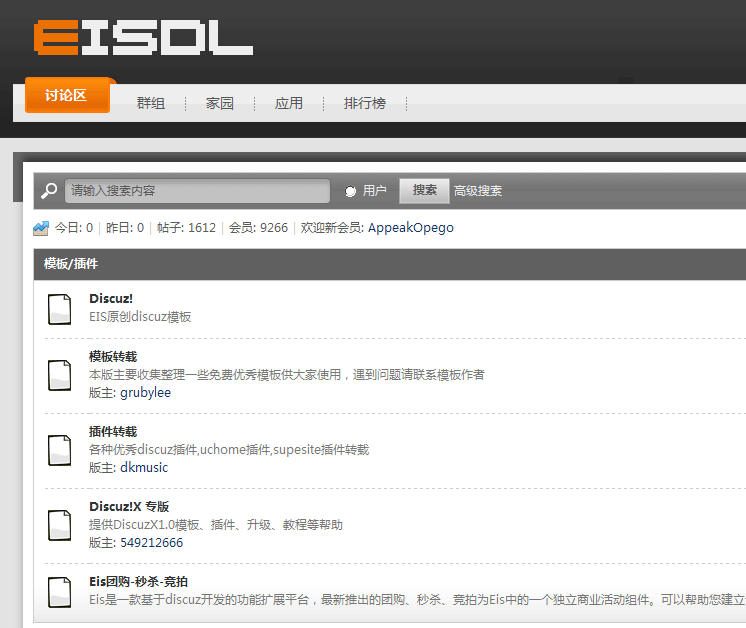Image resolution: width=746 pixels, height=628 pixels.
Task: Open the 讨论区 tab
Action: tap(68, 95)
